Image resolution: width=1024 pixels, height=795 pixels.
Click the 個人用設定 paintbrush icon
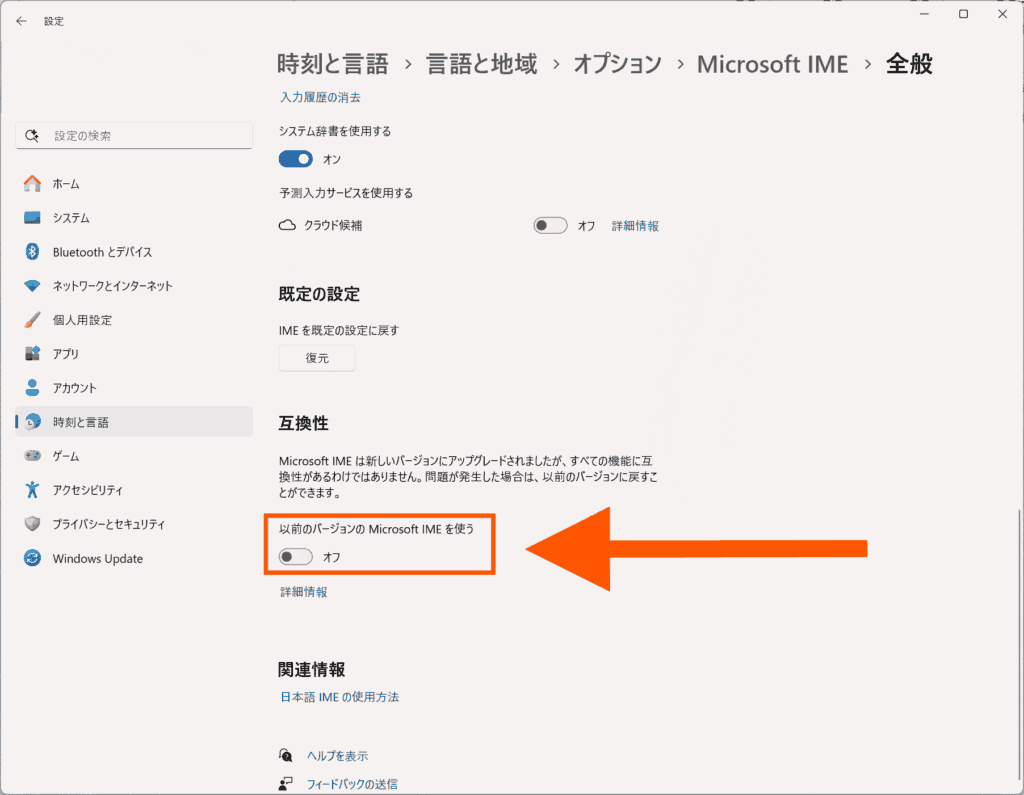pyautogui.click(x=32, y=319)
